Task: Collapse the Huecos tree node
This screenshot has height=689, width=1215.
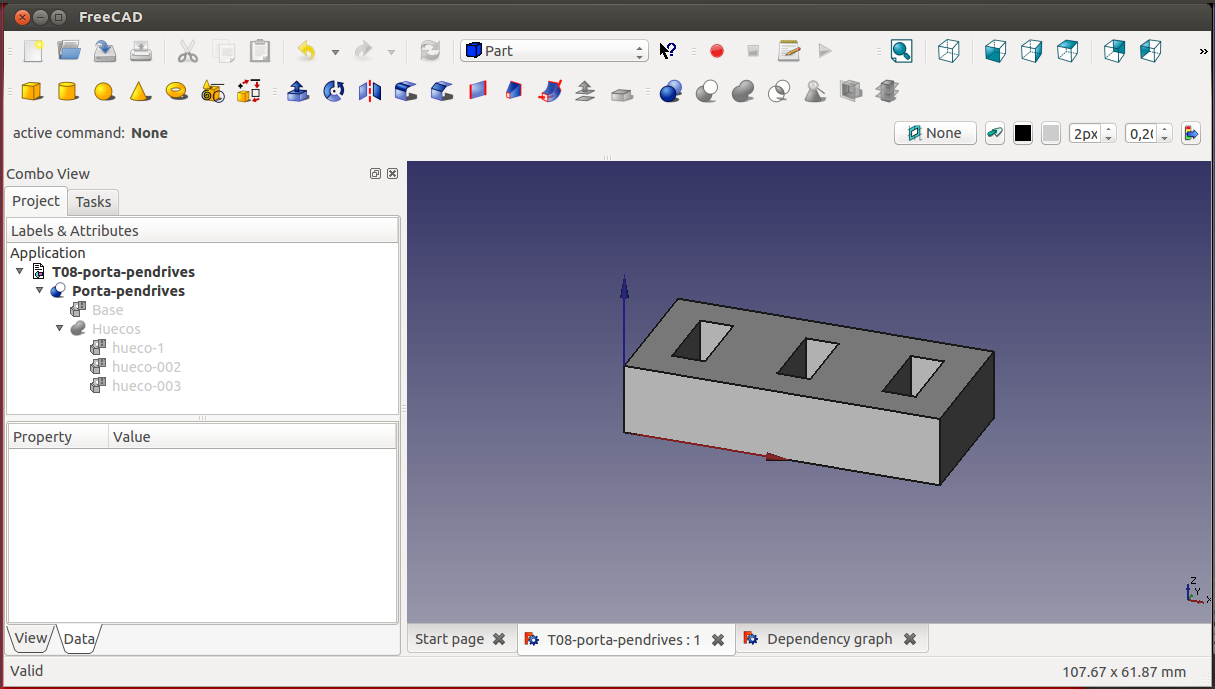Action: (60, 329)
